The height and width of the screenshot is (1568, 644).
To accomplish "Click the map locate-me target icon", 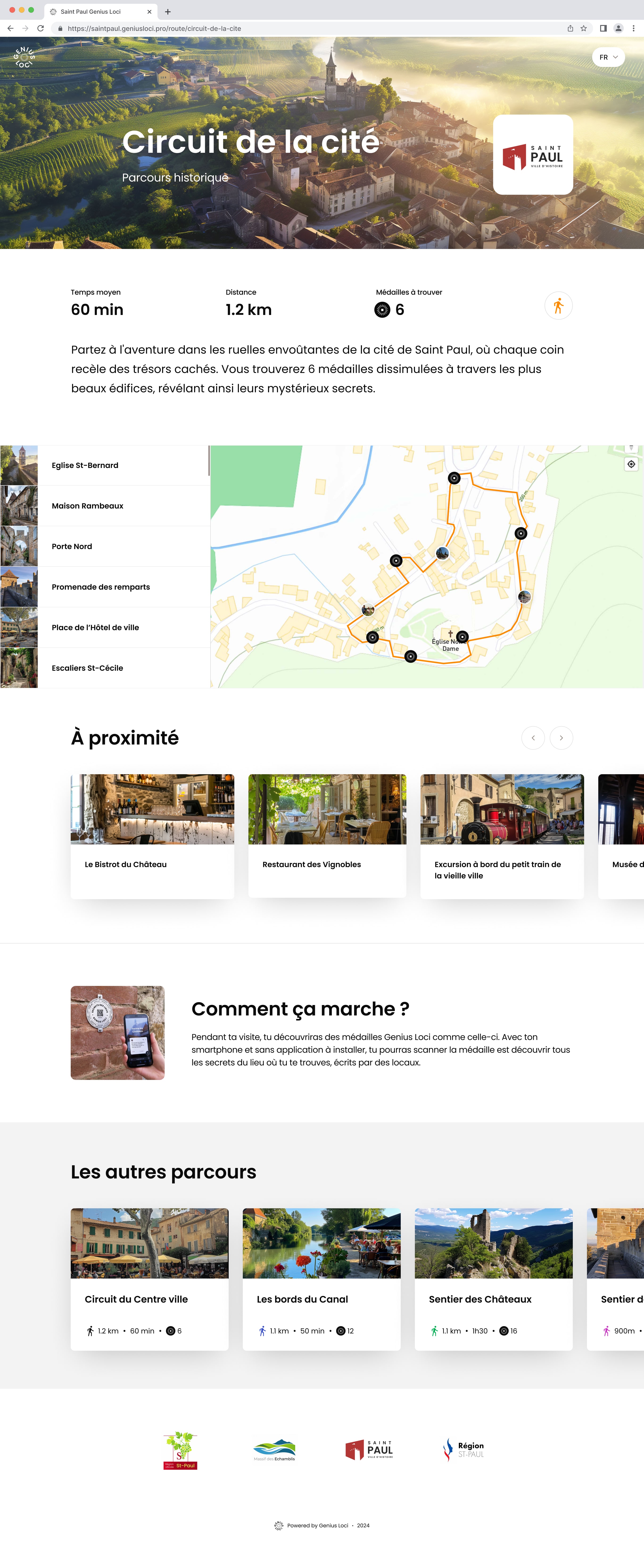I will click(x=631, y=464).
